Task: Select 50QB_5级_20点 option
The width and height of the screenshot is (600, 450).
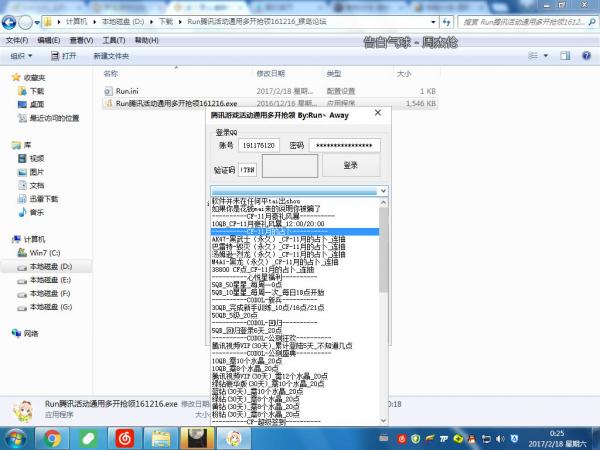Action: coord(295,315)
